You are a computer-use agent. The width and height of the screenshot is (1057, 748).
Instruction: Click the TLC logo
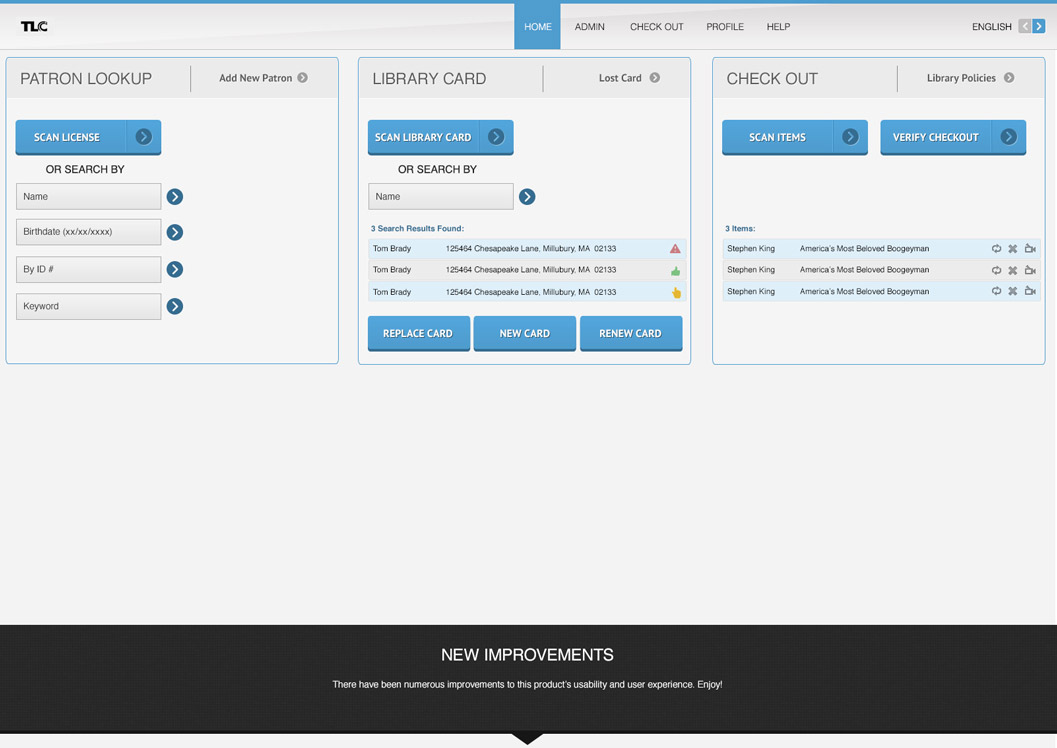[x=34, y=27]
